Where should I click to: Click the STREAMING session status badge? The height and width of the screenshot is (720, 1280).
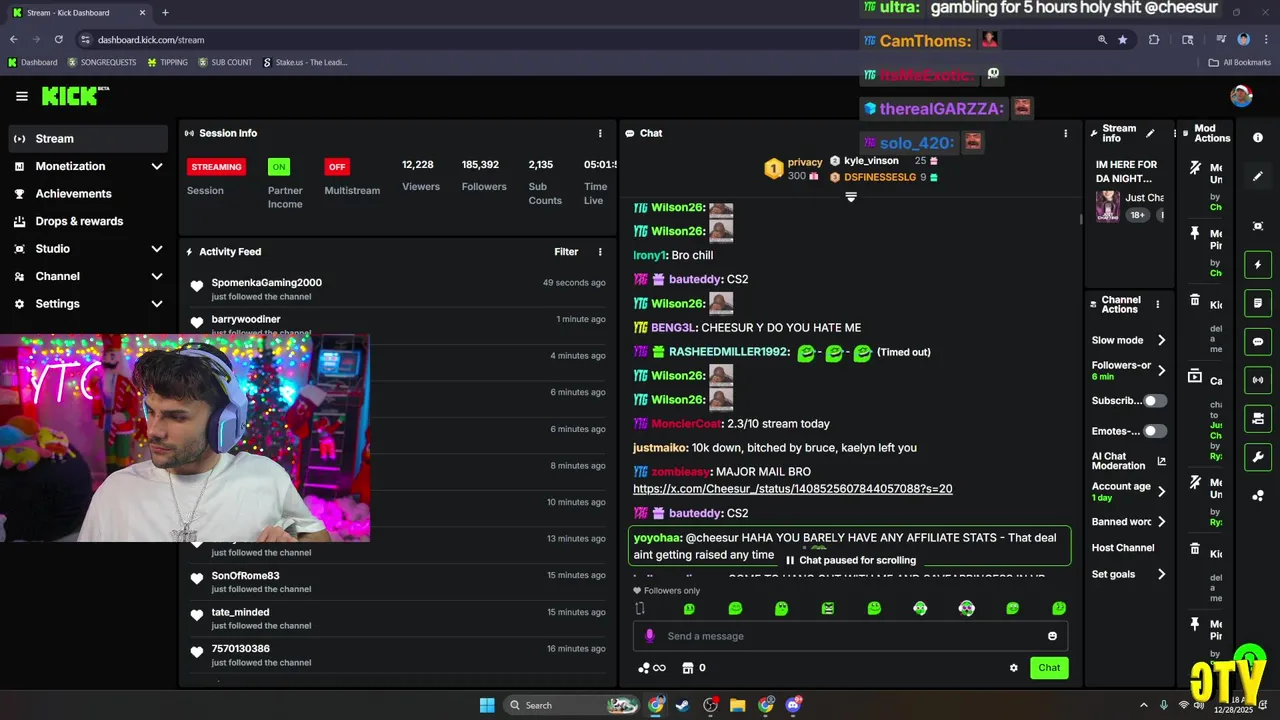(216, 167)
